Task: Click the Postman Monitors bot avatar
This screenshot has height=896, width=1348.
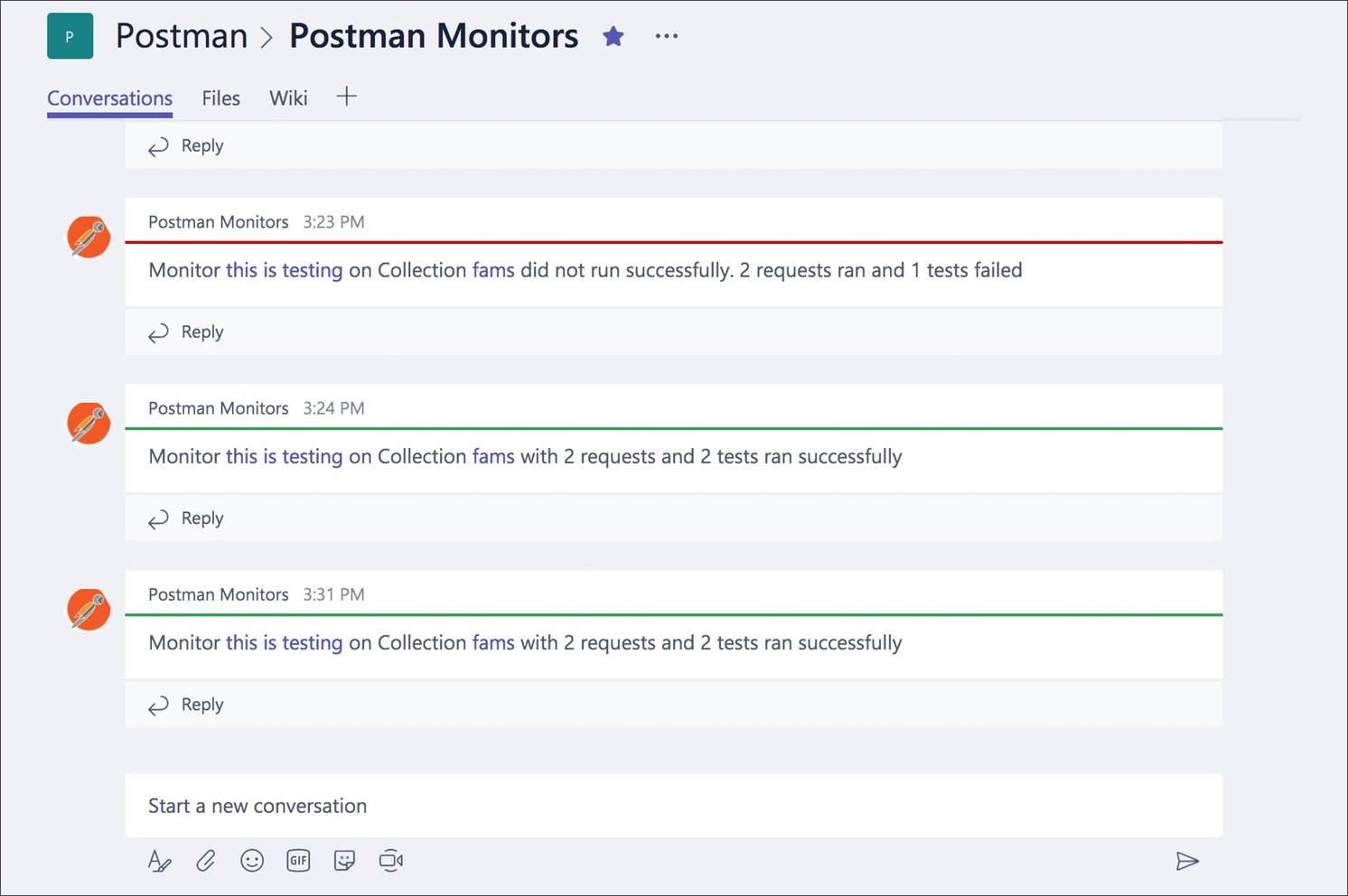Action: point(88,237)
